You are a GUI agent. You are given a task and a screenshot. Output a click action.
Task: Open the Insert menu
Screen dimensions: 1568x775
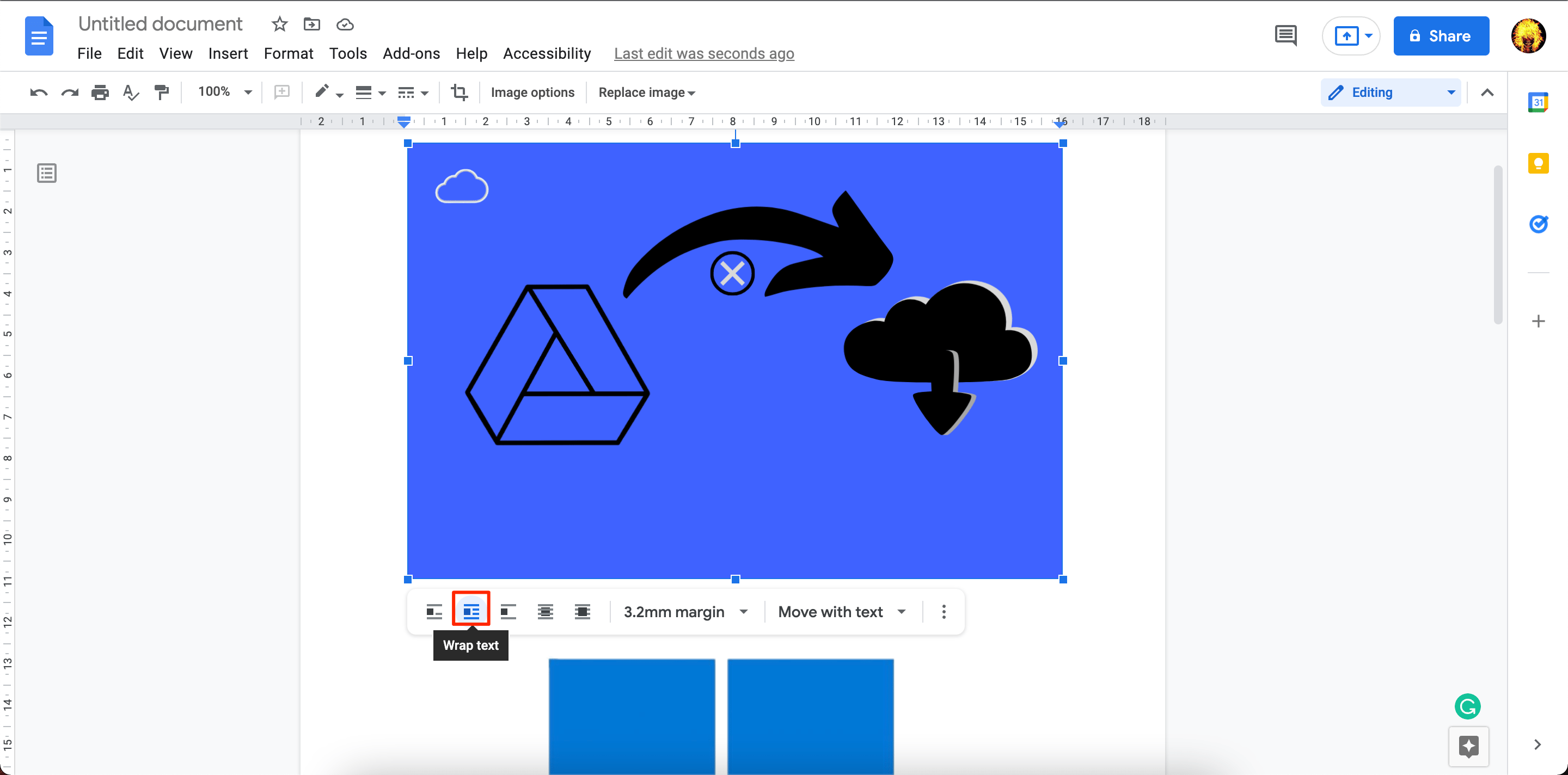[x=226, y=53]
